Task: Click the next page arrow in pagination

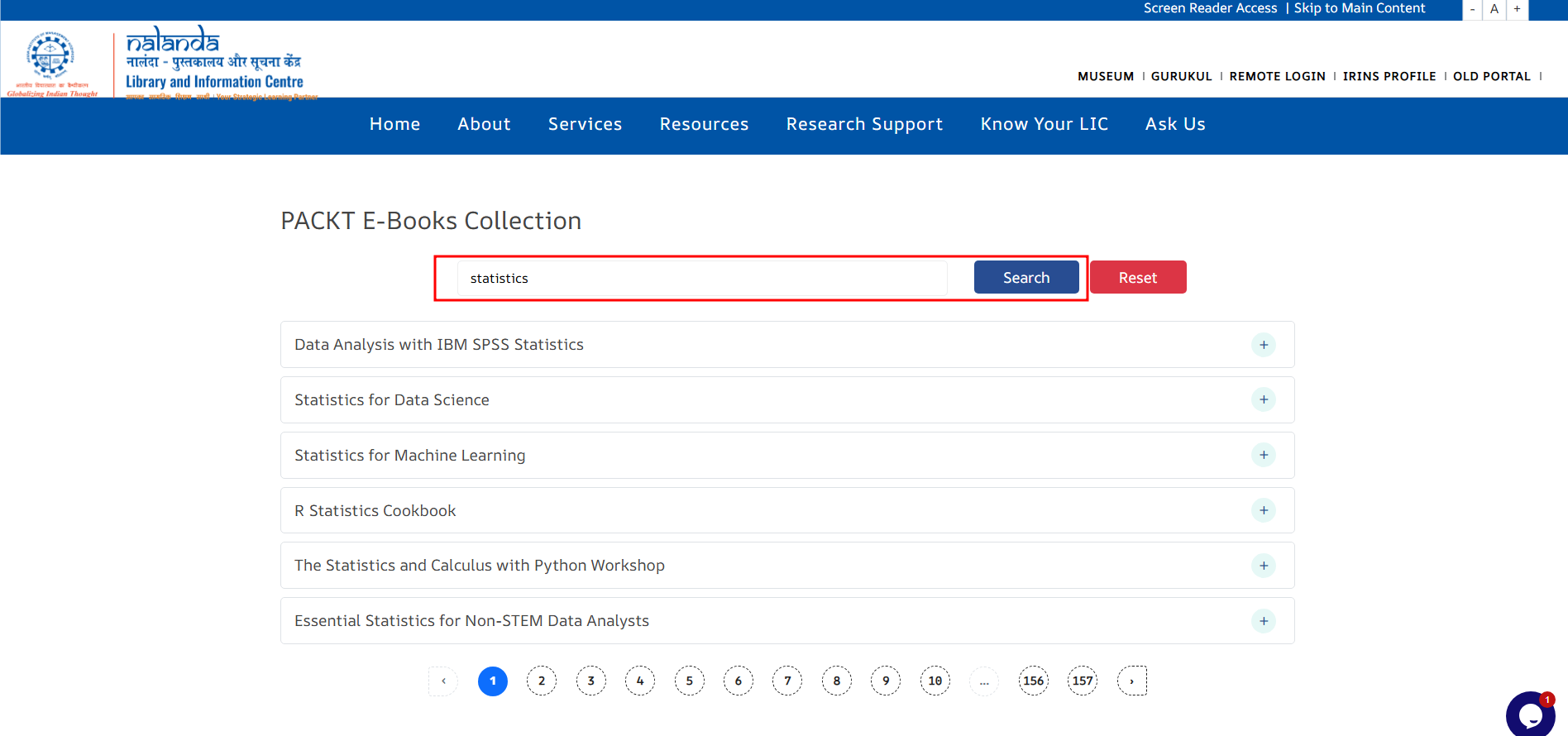Action: click(1131, 681)
